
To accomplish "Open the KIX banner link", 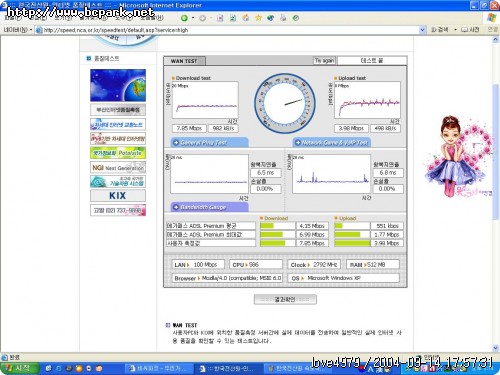I will (x=118, y=195).
